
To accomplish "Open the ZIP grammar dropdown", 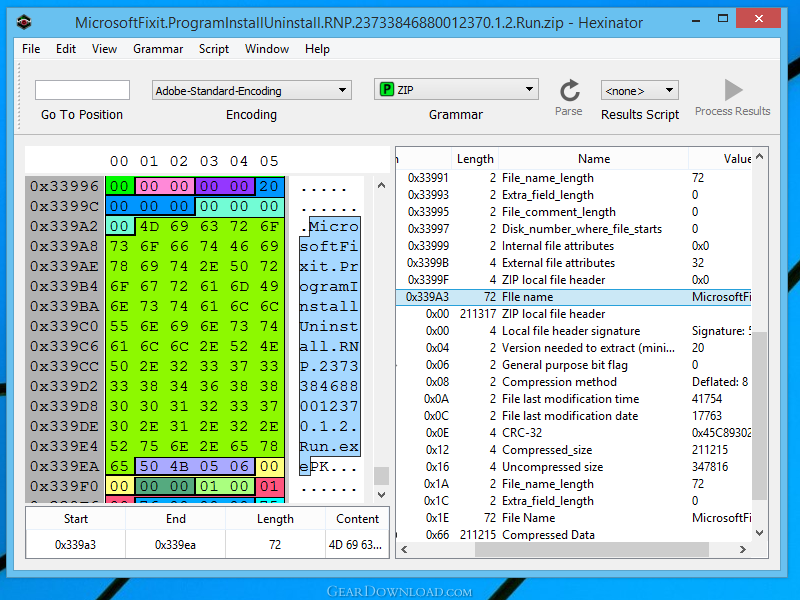I will pos(456,90).
